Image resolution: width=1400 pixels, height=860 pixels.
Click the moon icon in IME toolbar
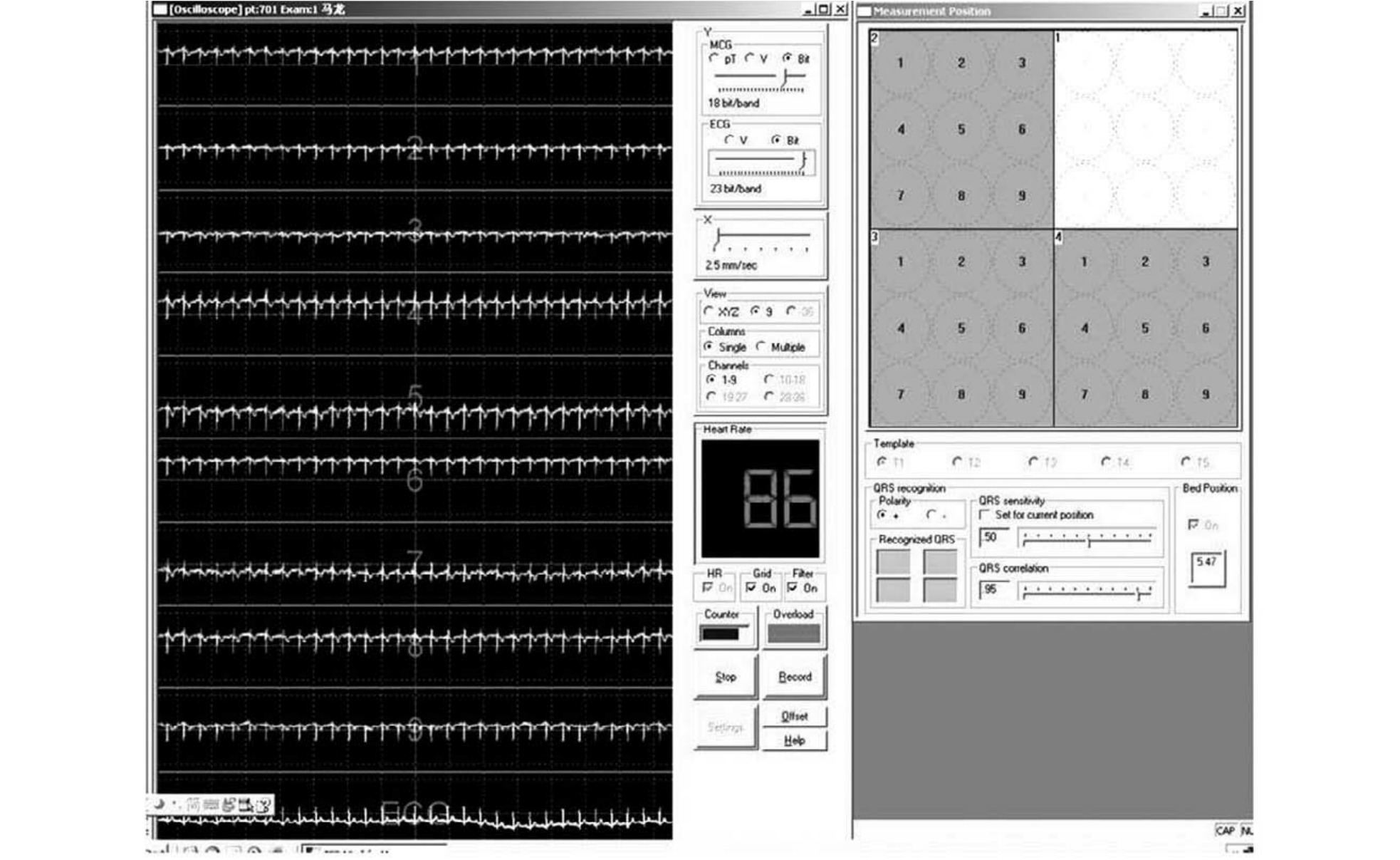pyautogui.click(x=159, y=805)
